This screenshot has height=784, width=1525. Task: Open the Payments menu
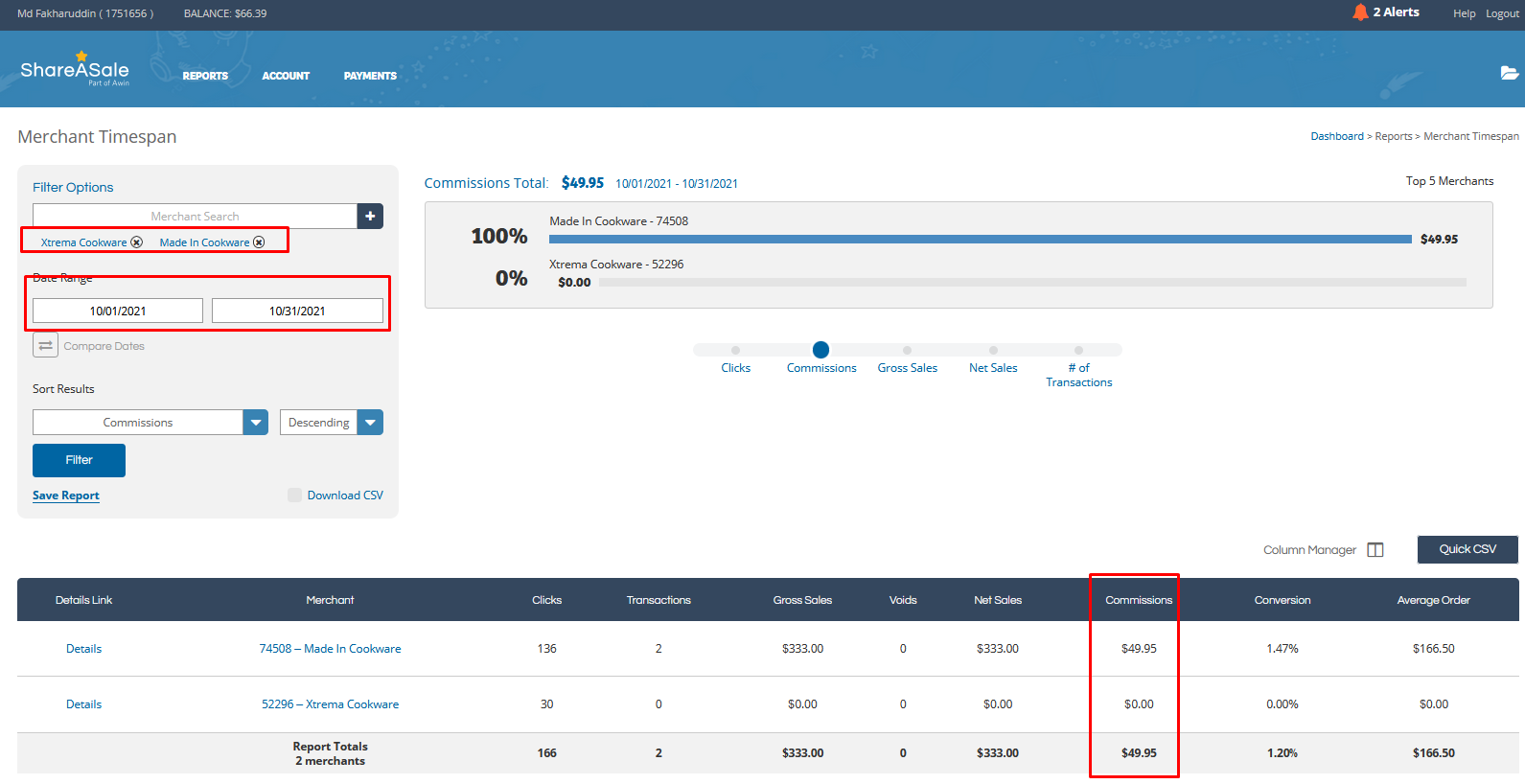coord(370,76)
